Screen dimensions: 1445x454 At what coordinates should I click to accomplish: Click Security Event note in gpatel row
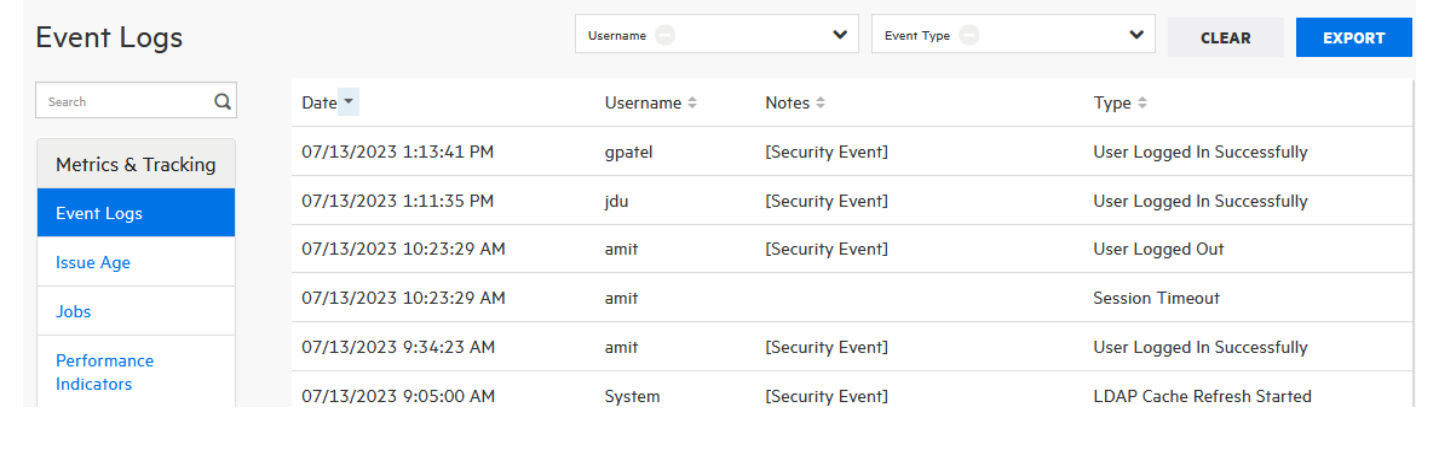click(x=826, y=152)
